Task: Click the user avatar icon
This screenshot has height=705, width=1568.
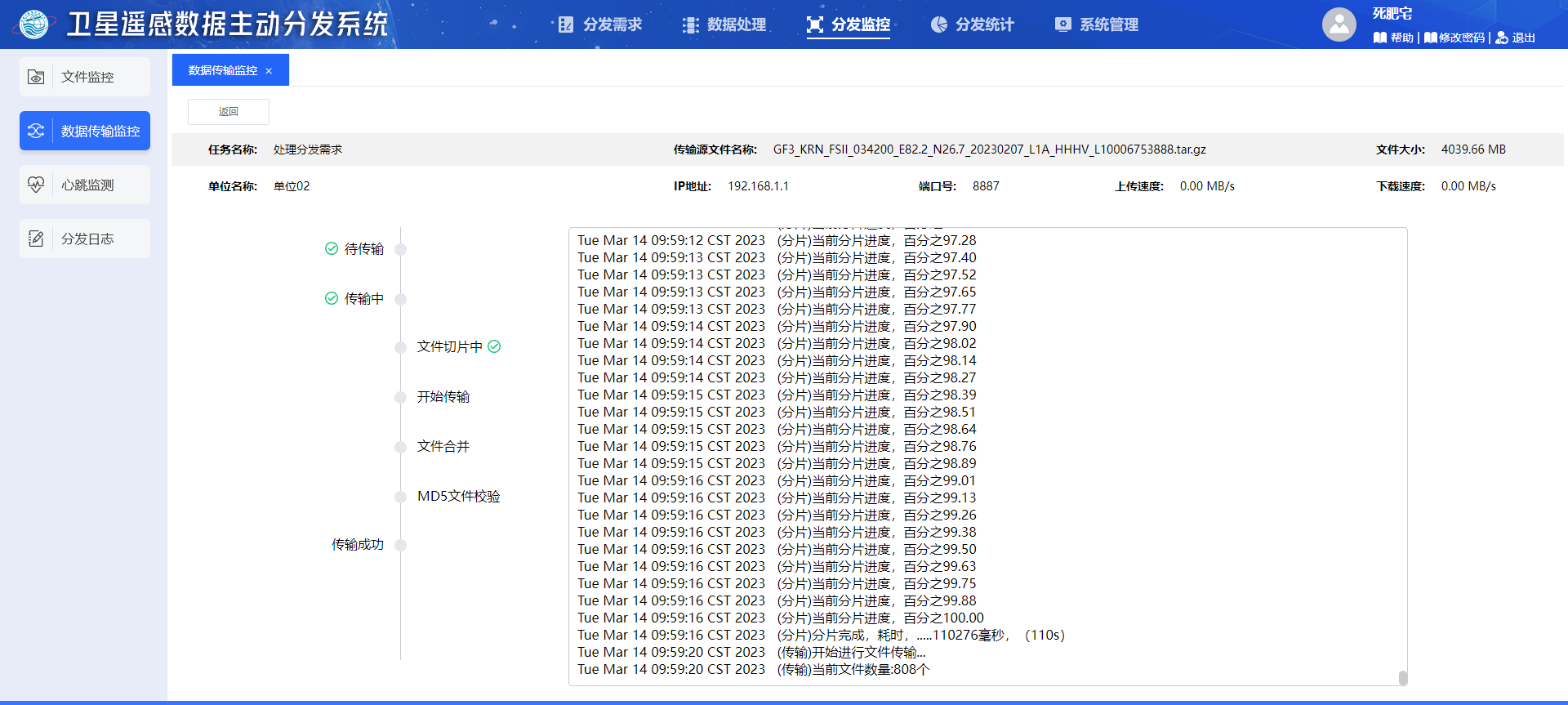Action: tap(1339, 25)
